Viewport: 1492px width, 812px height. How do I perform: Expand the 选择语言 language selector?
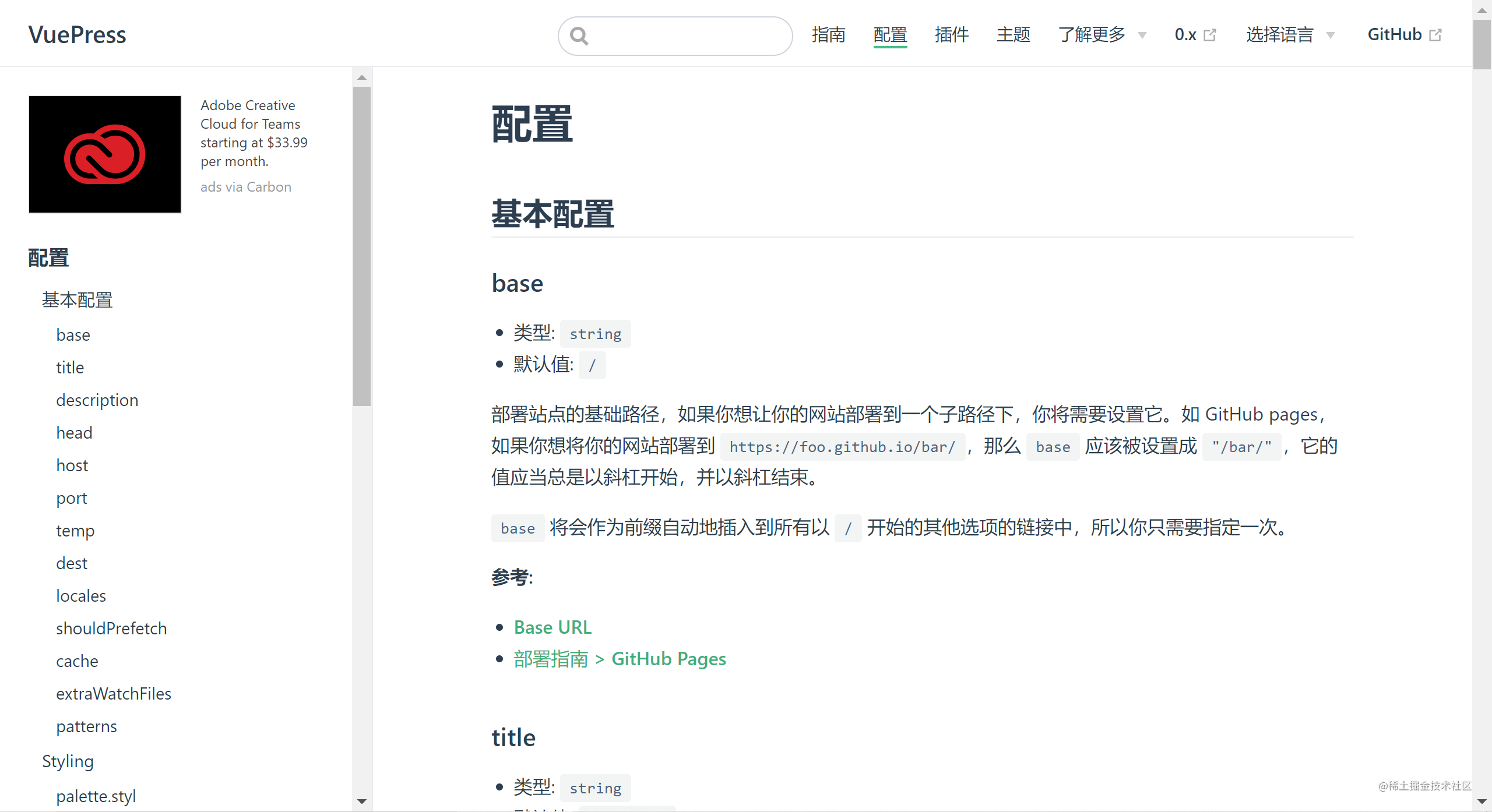click(1289, 34)
